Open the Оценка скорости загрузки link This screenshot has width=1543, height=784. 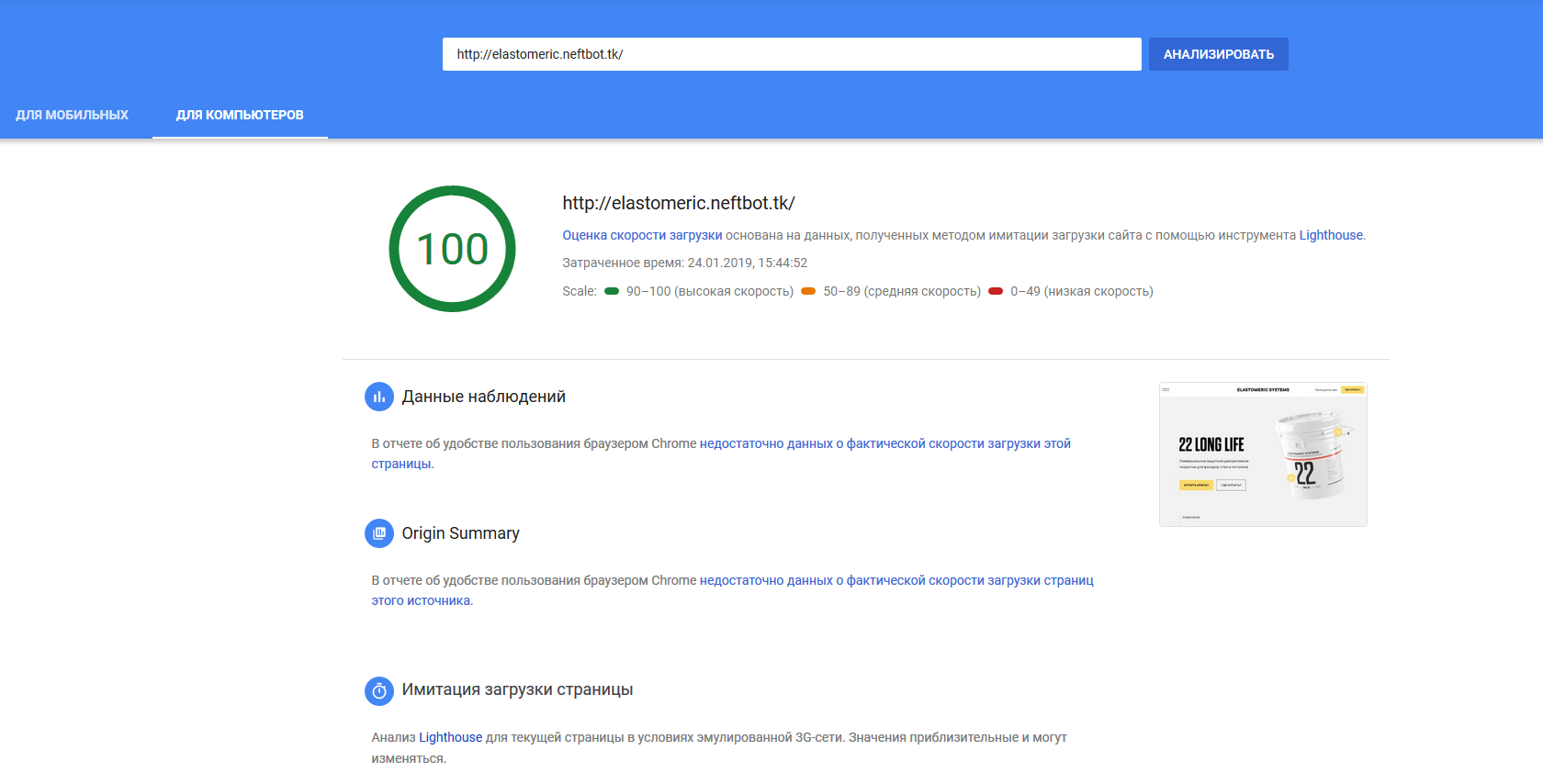tap(642, 236)
